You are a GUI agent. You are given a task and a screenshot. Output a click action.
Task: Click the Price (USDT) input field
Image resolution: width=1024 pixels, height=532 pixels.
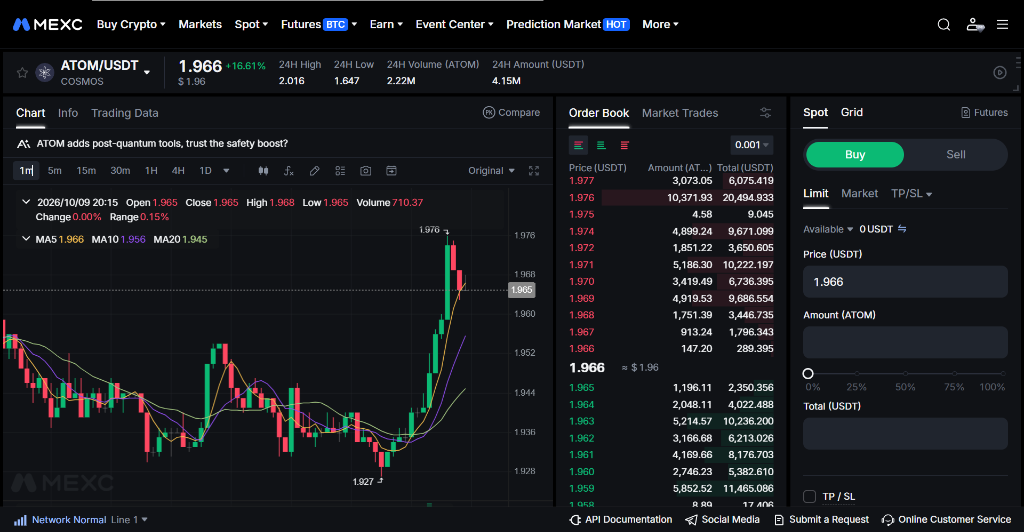905,282
